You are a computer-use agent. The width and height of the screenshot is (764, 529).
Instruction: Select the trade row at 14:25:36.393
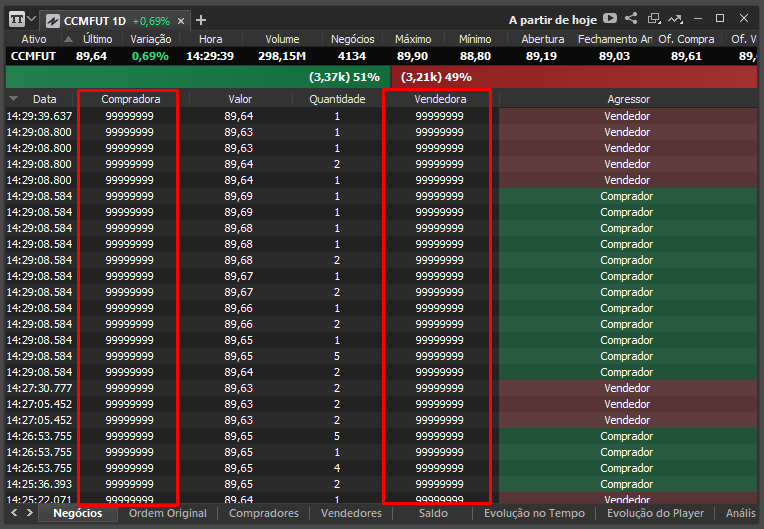[382, 484]
